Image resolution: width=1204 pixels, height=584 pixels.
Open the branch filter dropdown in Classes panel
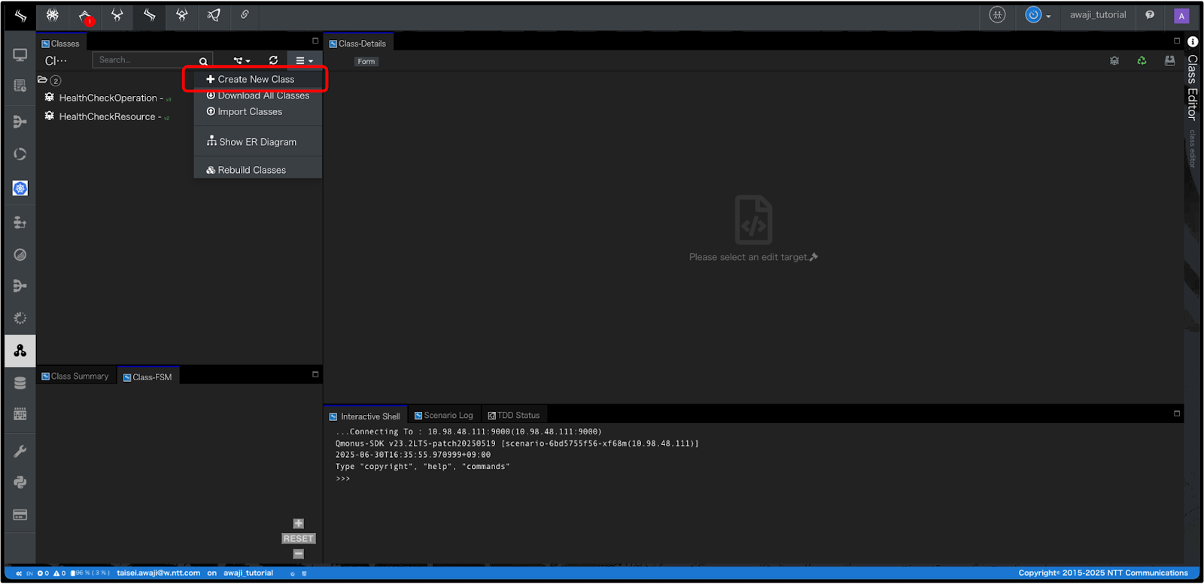pos(242,61)
